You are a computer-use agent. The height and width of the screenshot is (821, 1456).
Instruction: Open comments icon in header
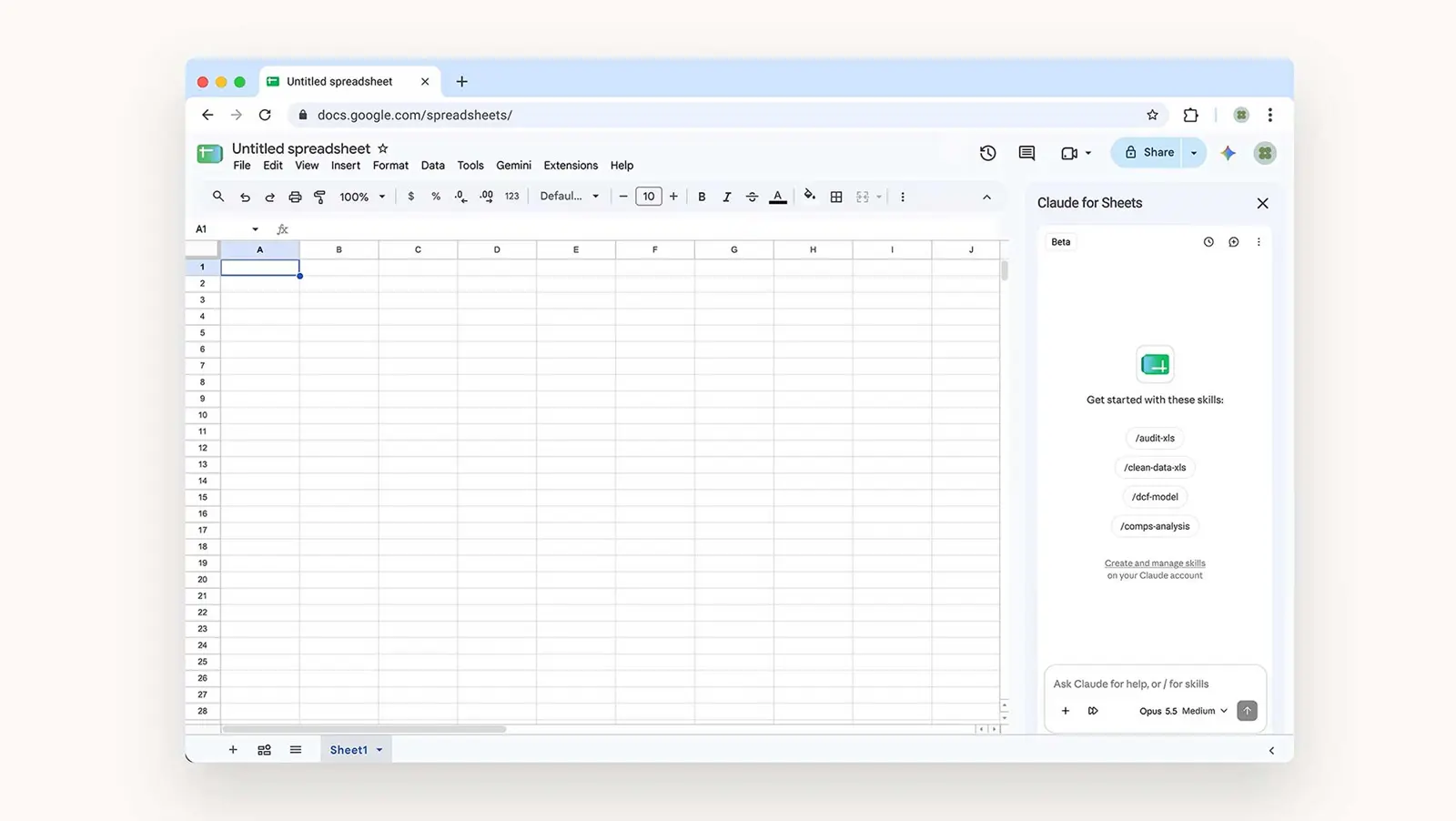tap(1026, 153)
